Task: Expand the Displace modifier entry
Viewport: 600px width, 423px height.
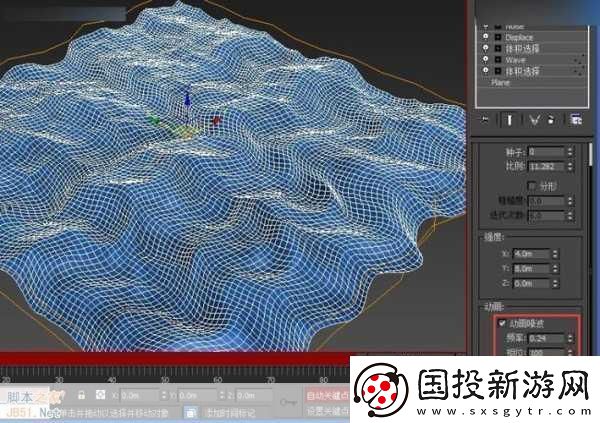Action: (x=498, y=37)
